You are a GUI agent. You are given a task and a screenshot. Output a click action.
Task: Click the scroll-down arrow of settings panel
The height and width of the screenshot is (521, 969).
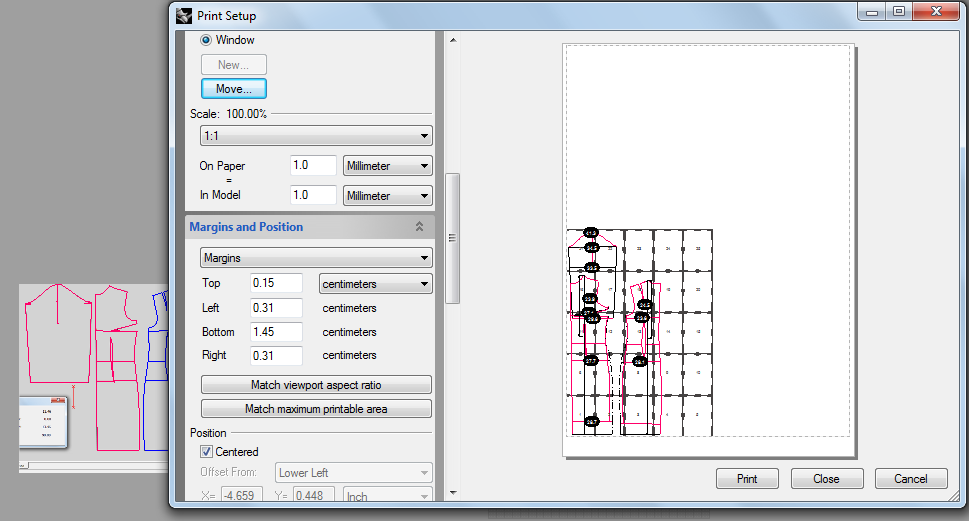[452, 492]
